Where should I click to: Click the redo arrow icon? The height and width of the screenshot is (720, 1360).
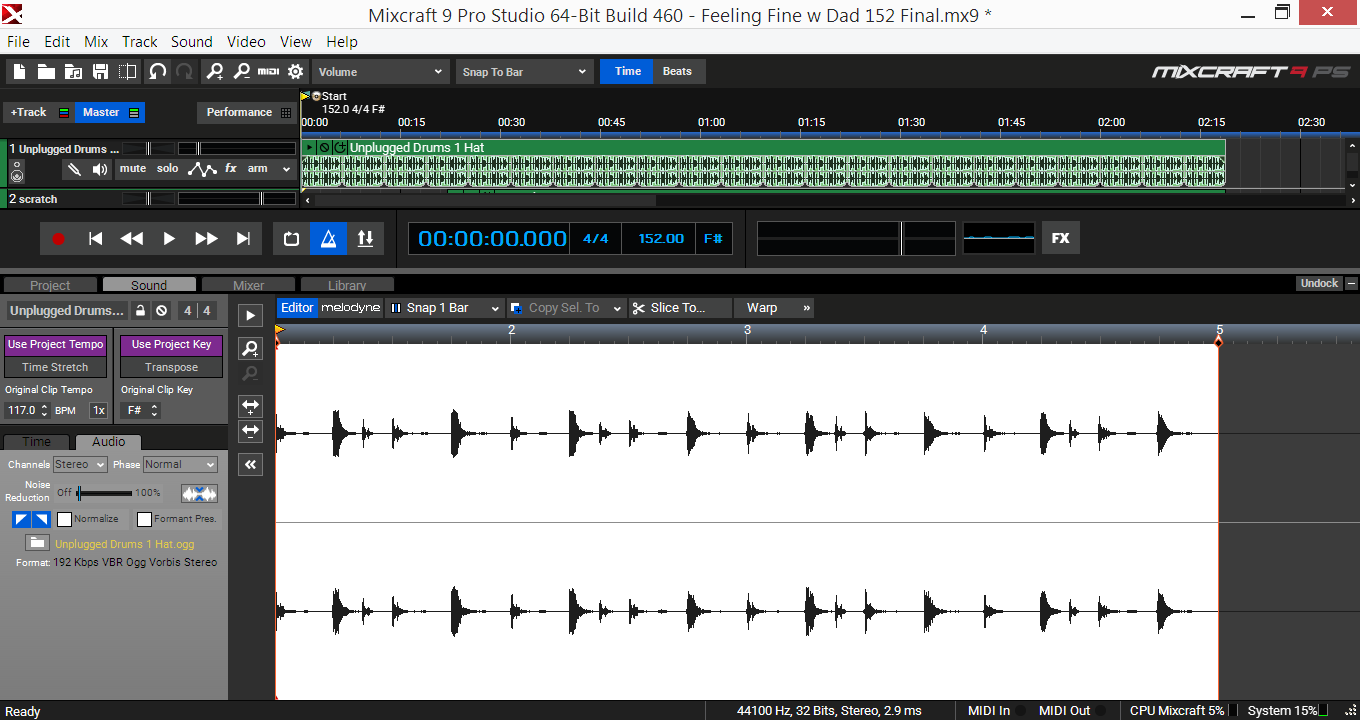click(x=184, y=71)
